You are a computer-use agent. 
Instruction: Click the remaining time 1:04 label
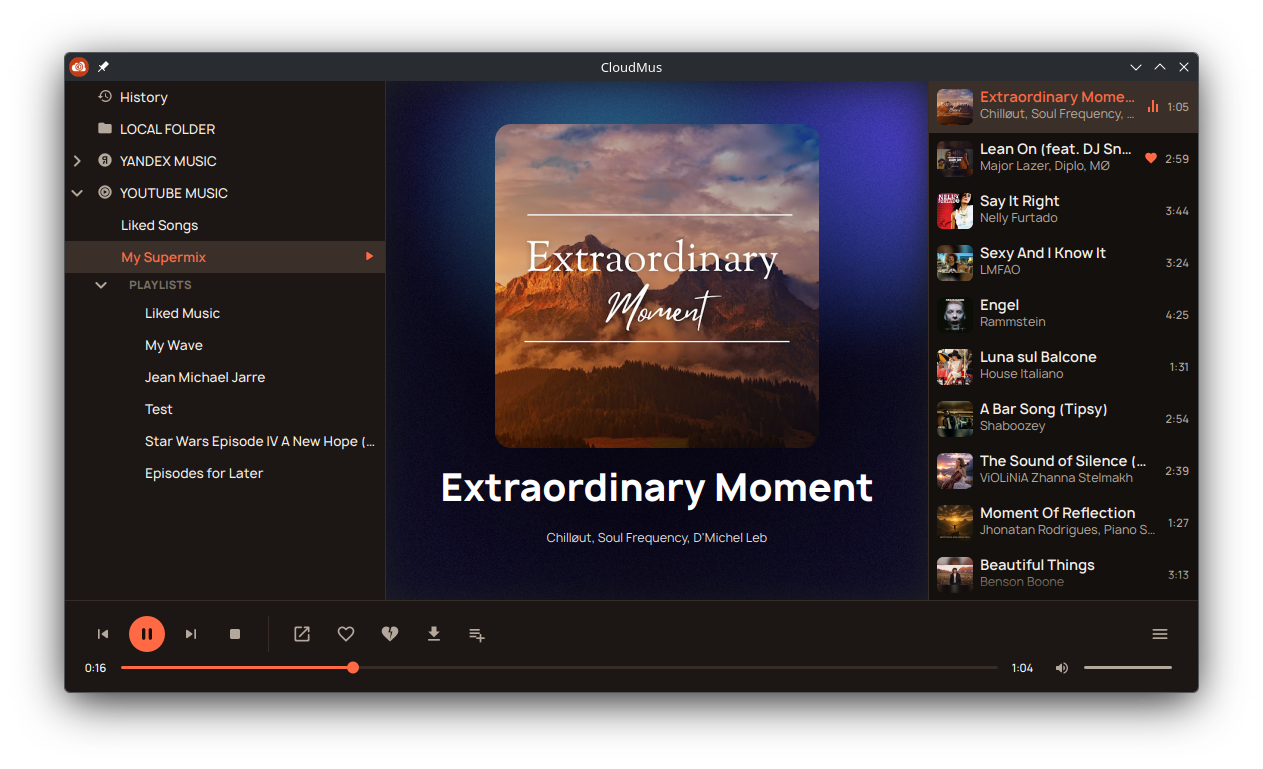click(1022, 668)
